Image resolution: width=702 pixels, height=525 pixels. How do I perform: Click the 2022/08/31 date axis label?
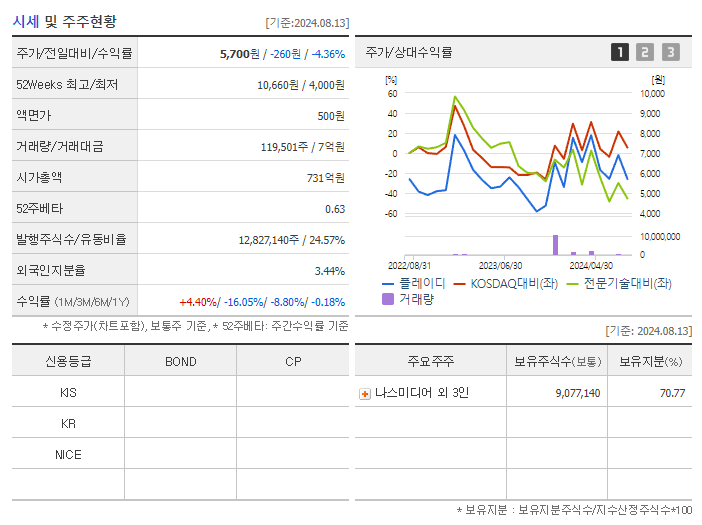pyautogui.click(x=409, y=266)
